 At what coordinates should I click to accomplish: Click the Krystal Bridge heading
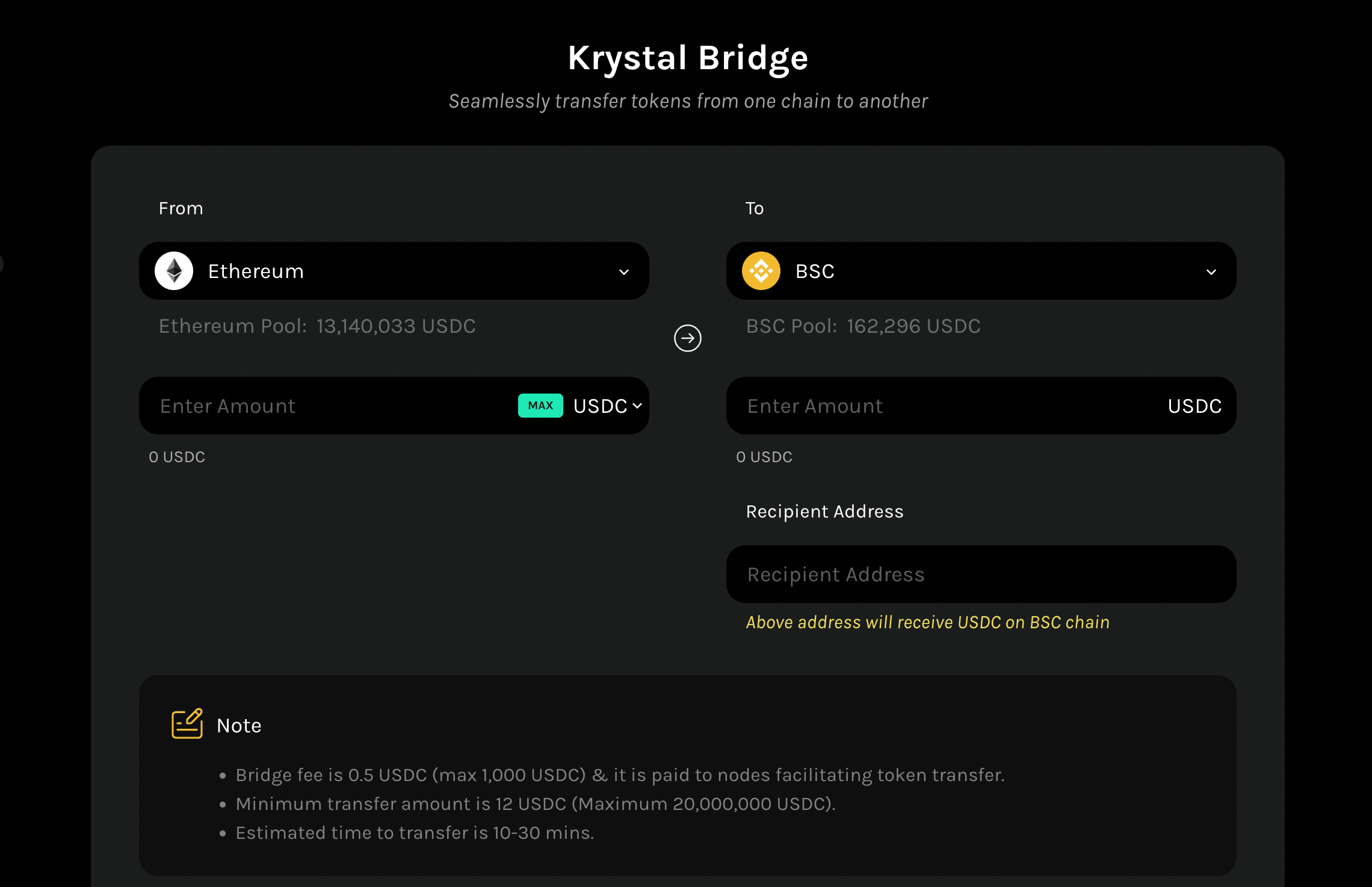(688, 58)
